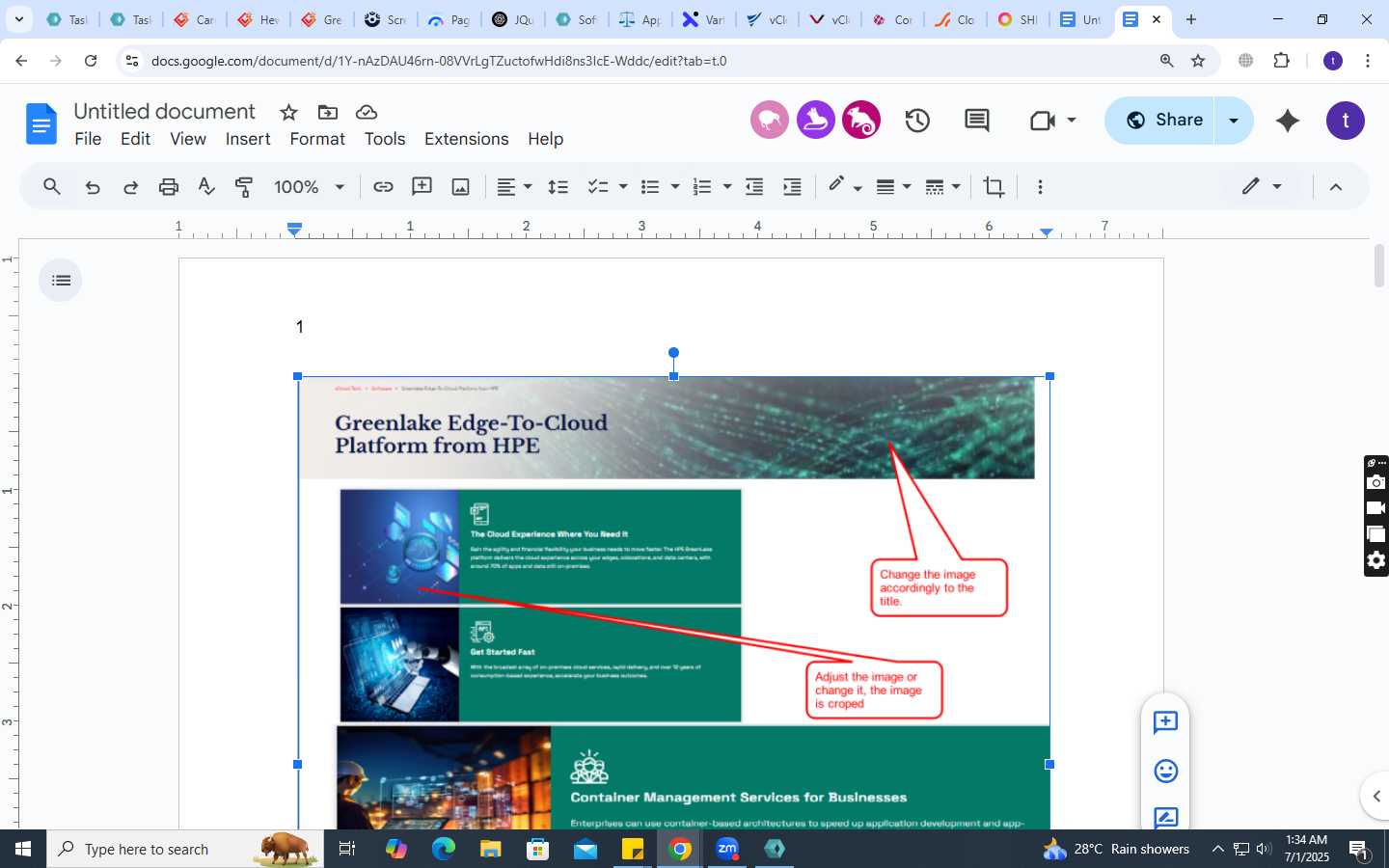Image resolution: width=1389 pixels, height=868 pixels.
Task: Click the Redo icon
Action: (130, 187)
